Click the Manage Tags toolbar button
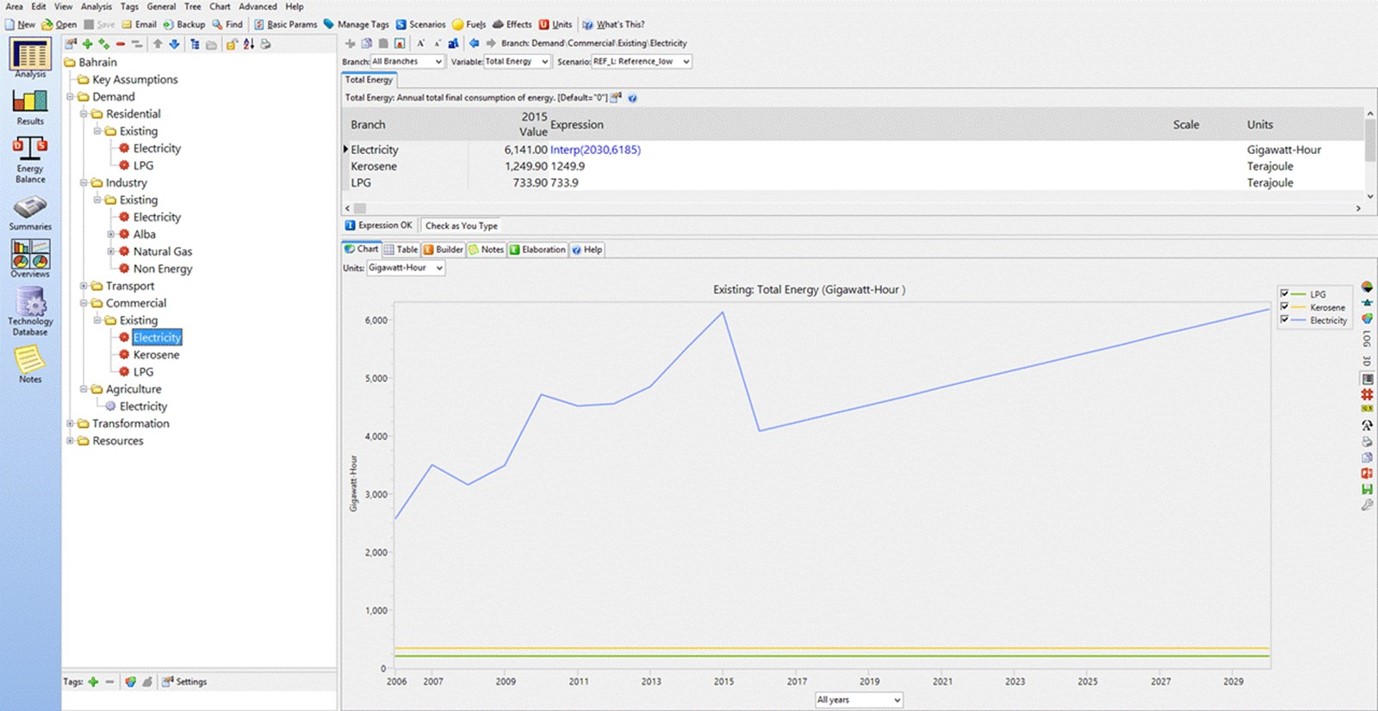The width and height of the screenshot is (1378, 711). pos(355,24)
